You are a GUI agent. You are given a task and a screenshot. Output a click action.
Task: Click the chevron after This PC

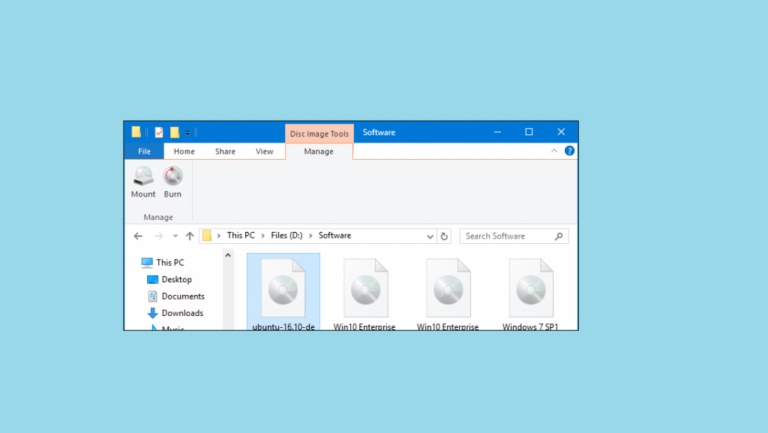(263, 236)
